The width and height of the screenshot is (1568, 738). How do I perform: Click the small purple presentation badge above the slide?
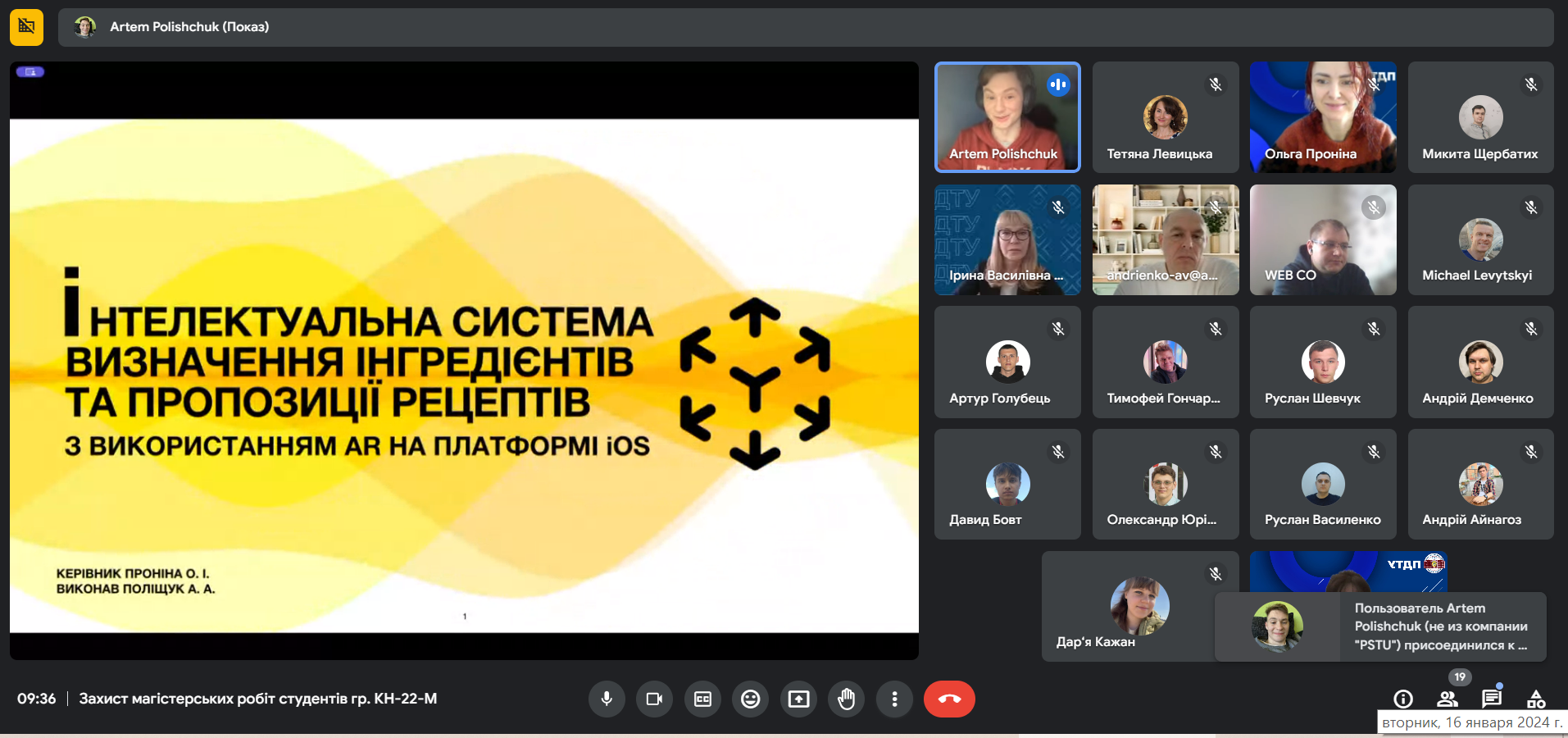30,72
